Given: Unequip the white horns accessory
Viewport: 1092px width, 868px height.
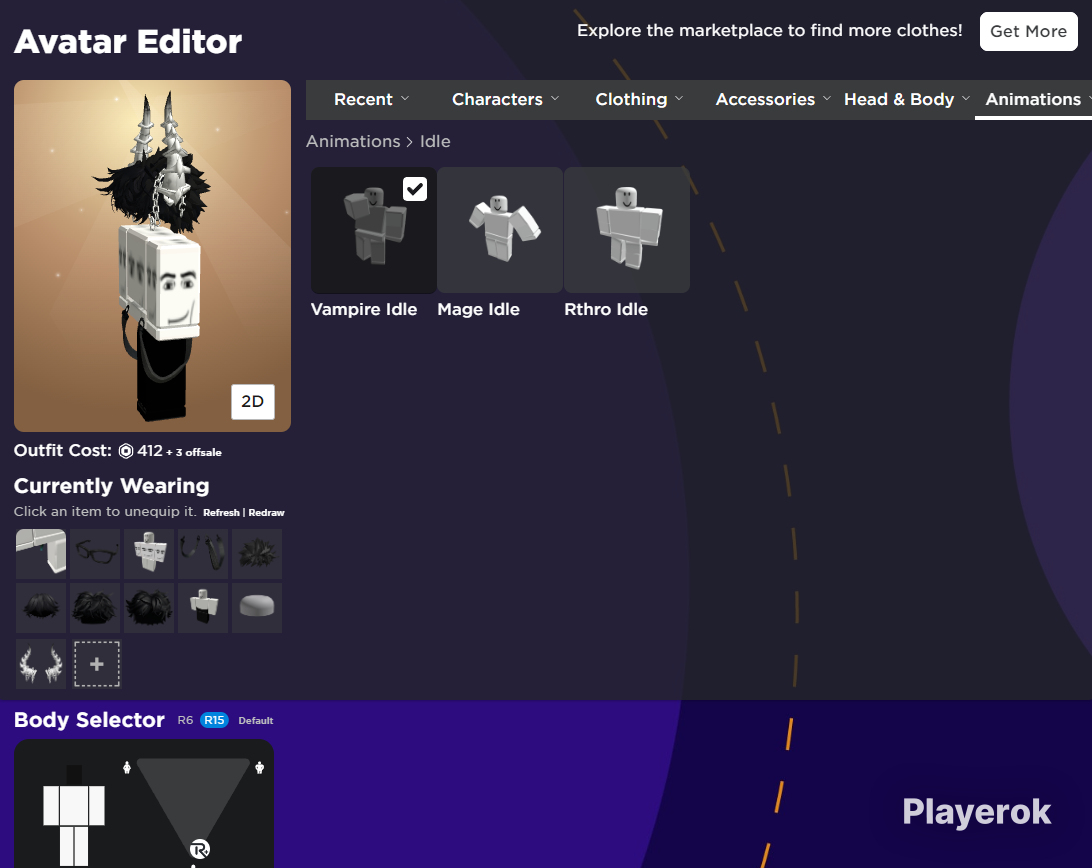Looking at the screenshot, I should click(41, 663).
